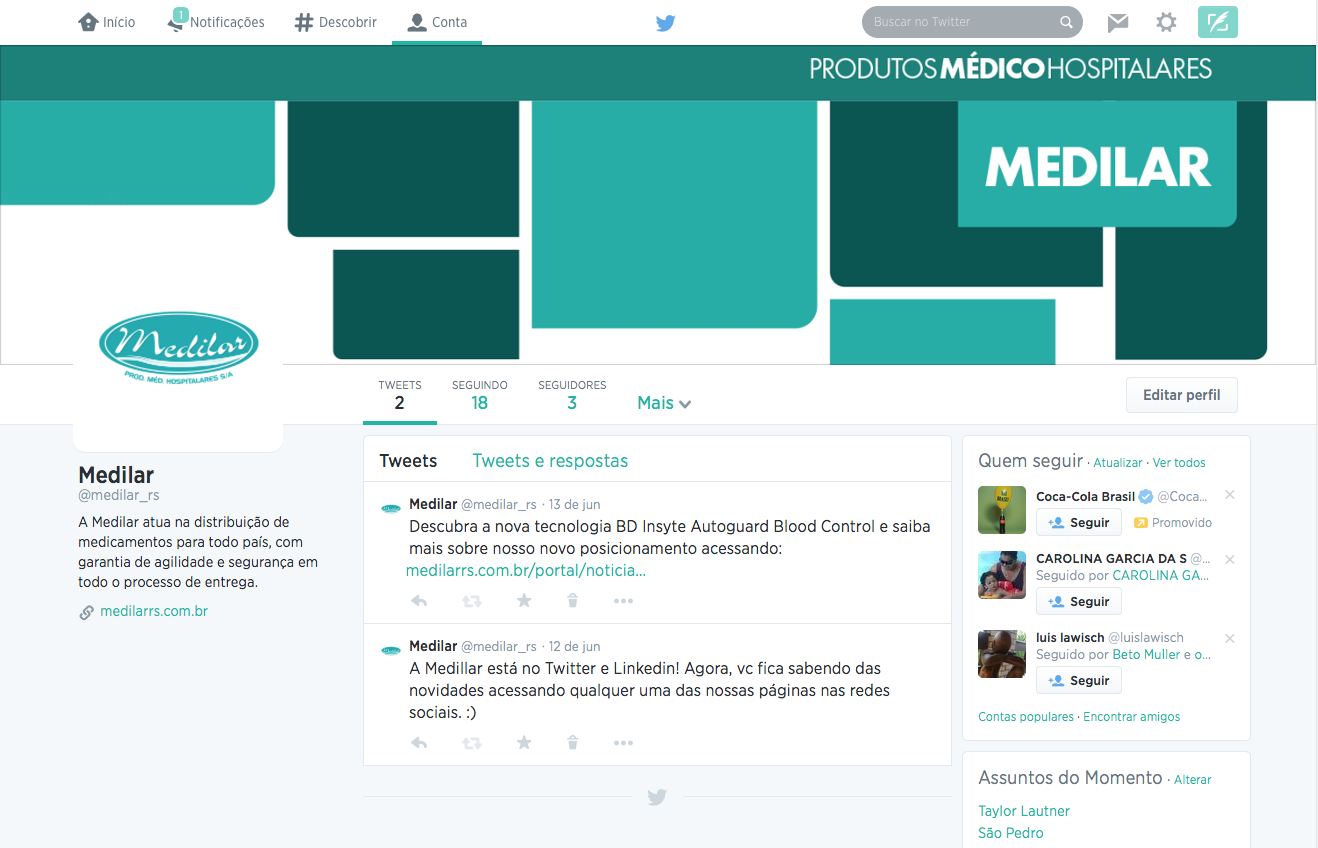Screen dimensions: 1318x848
Task: Click the Editar perfil button
Action: click(x=1181, y=395)
